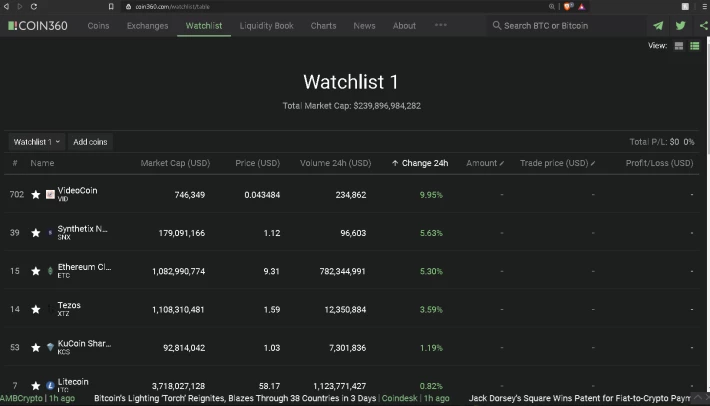Click the Total Market Cap text
The width and height of the screenshot is (710, 406).
coord(352,105)
